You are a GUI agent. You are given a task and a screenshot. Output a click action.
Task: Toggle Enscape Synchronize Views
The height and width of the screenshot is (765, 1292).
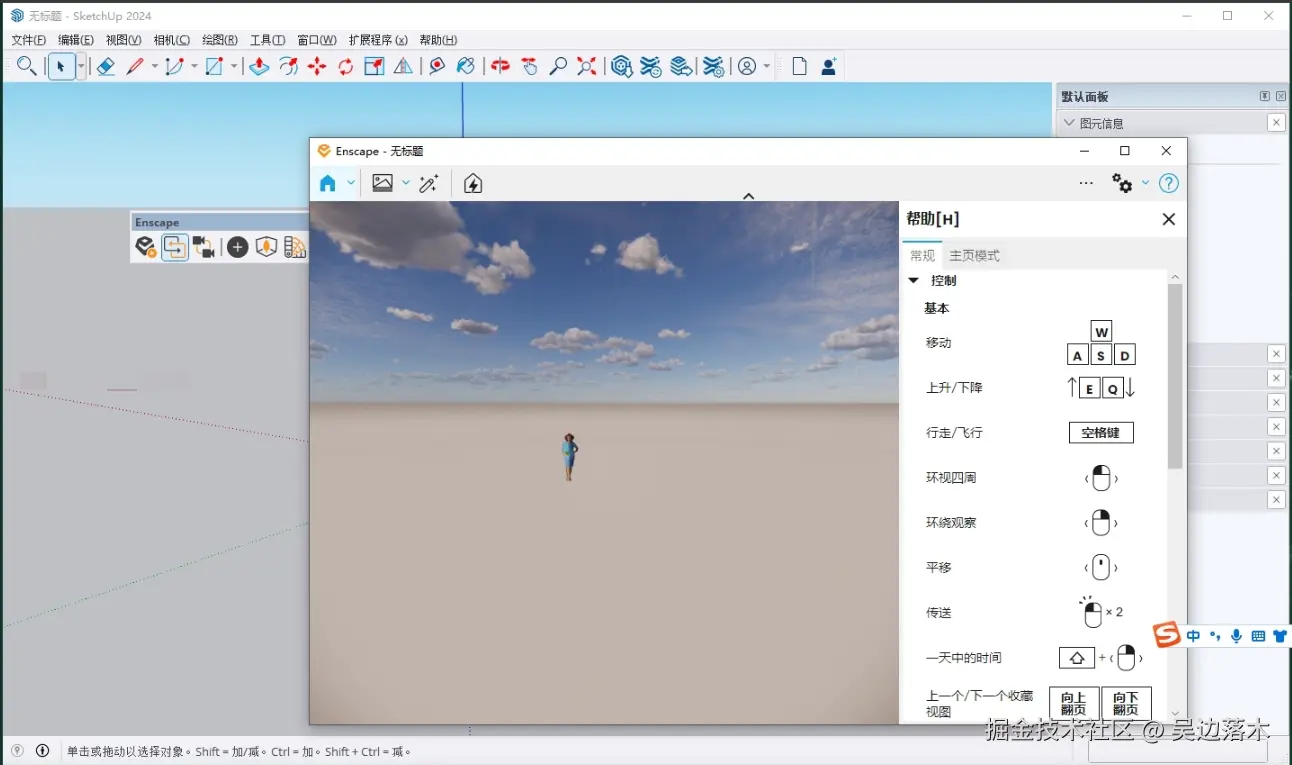(204, 247)
